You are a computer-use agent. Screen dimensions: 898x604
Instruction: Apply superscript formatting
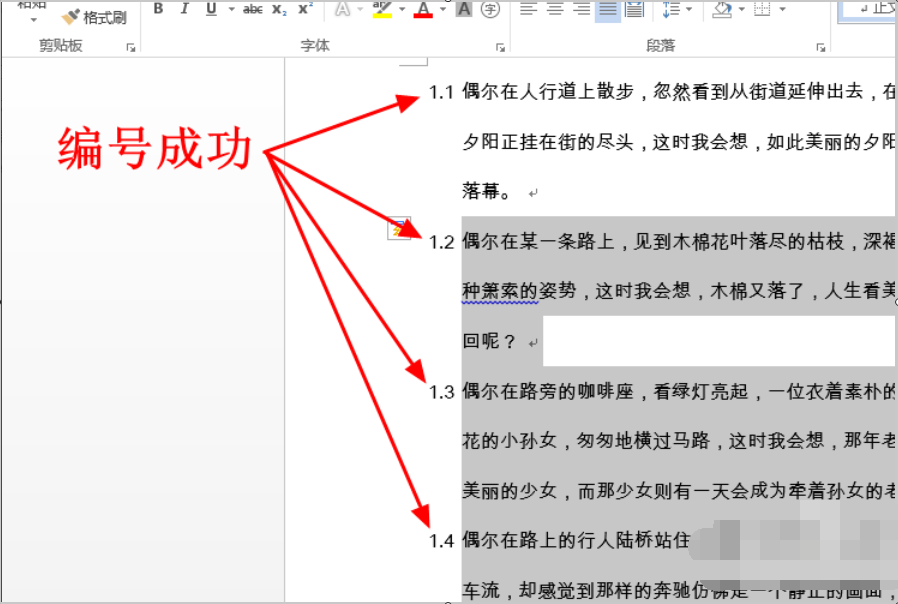pos(302,9)
